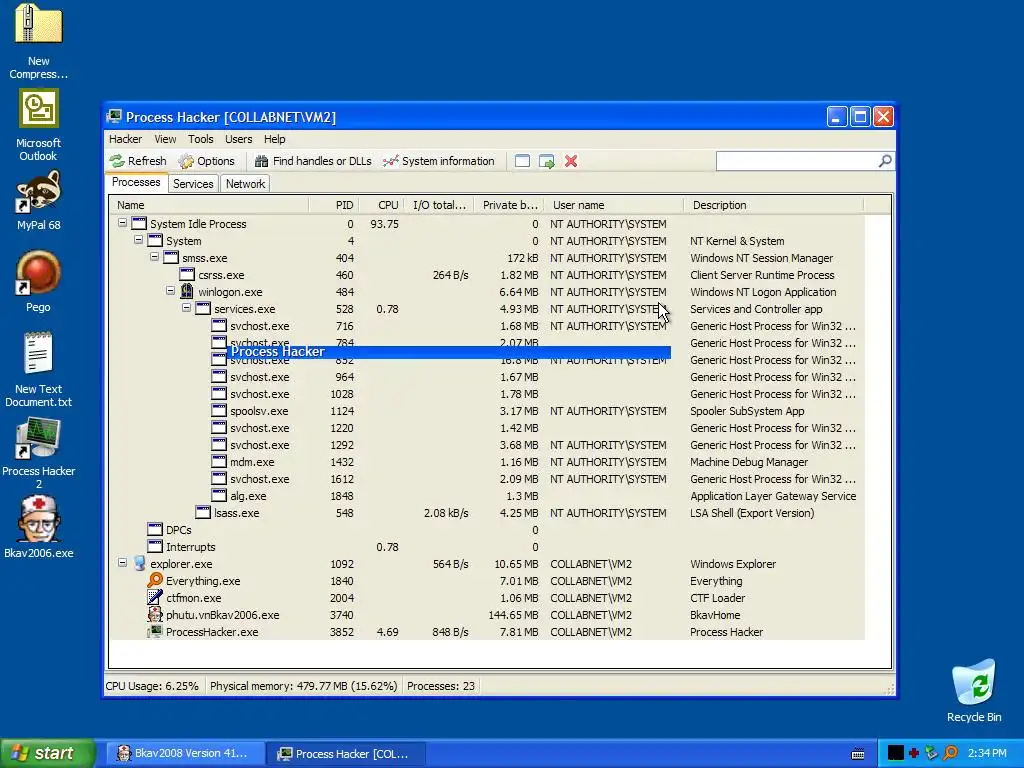Image resolution: width=1024 pixels, height=768 pixels.
Task: Select the Processes tab
Action: coord(136,182)
